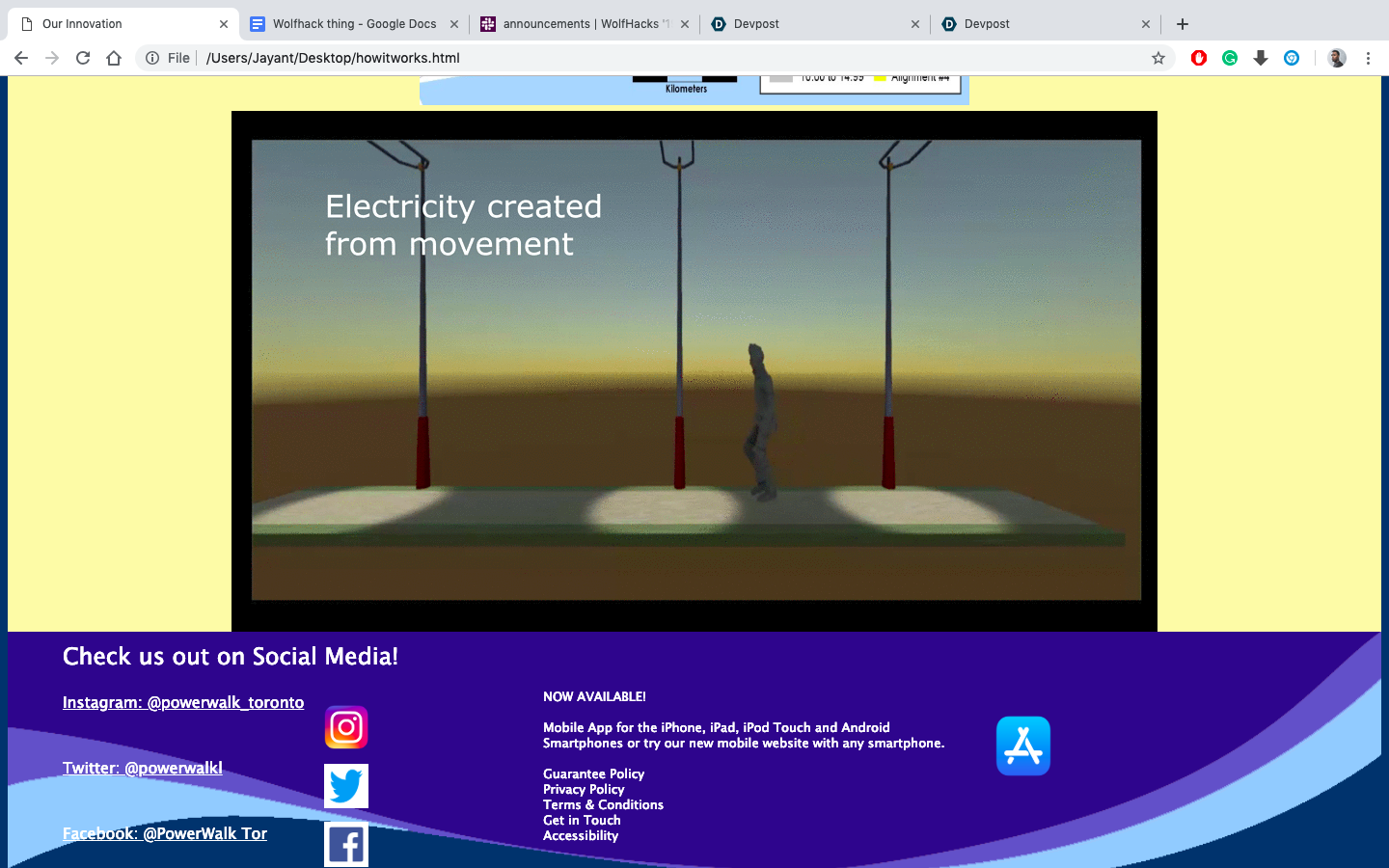The width and height of the screenshot is (1389, 868).
Task: Close the last Devpost tab
Action: click(1146, 24)
